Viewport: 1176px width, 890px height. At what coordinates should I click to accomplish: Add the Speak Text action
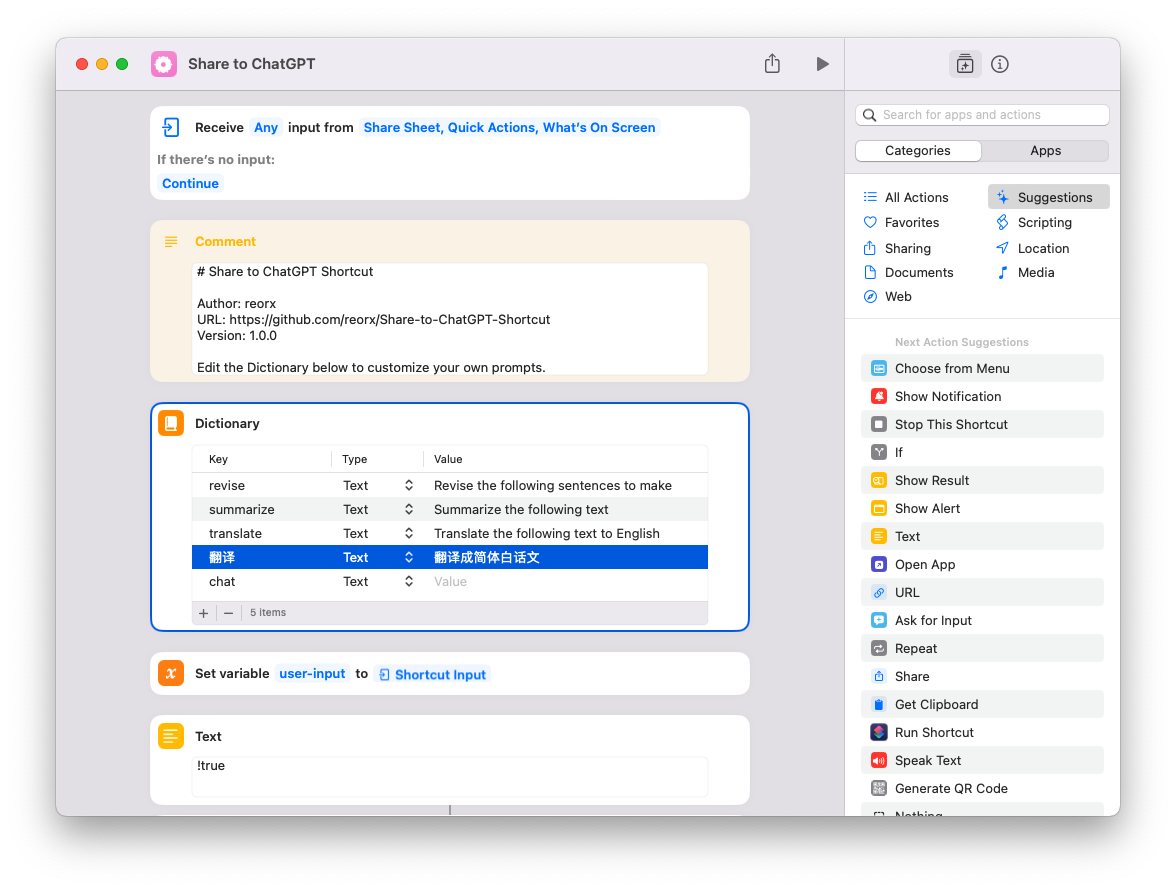[x=982, y=760]
